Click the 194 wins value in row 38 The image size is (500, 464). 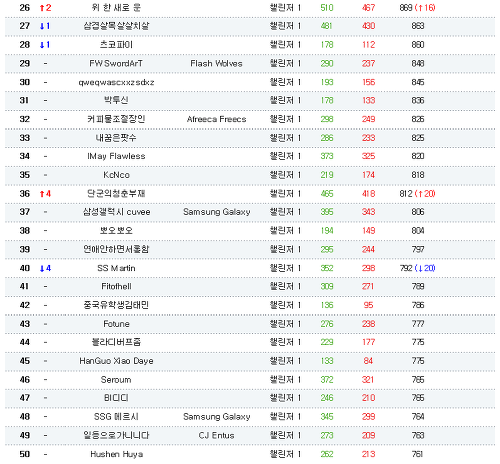327,231
